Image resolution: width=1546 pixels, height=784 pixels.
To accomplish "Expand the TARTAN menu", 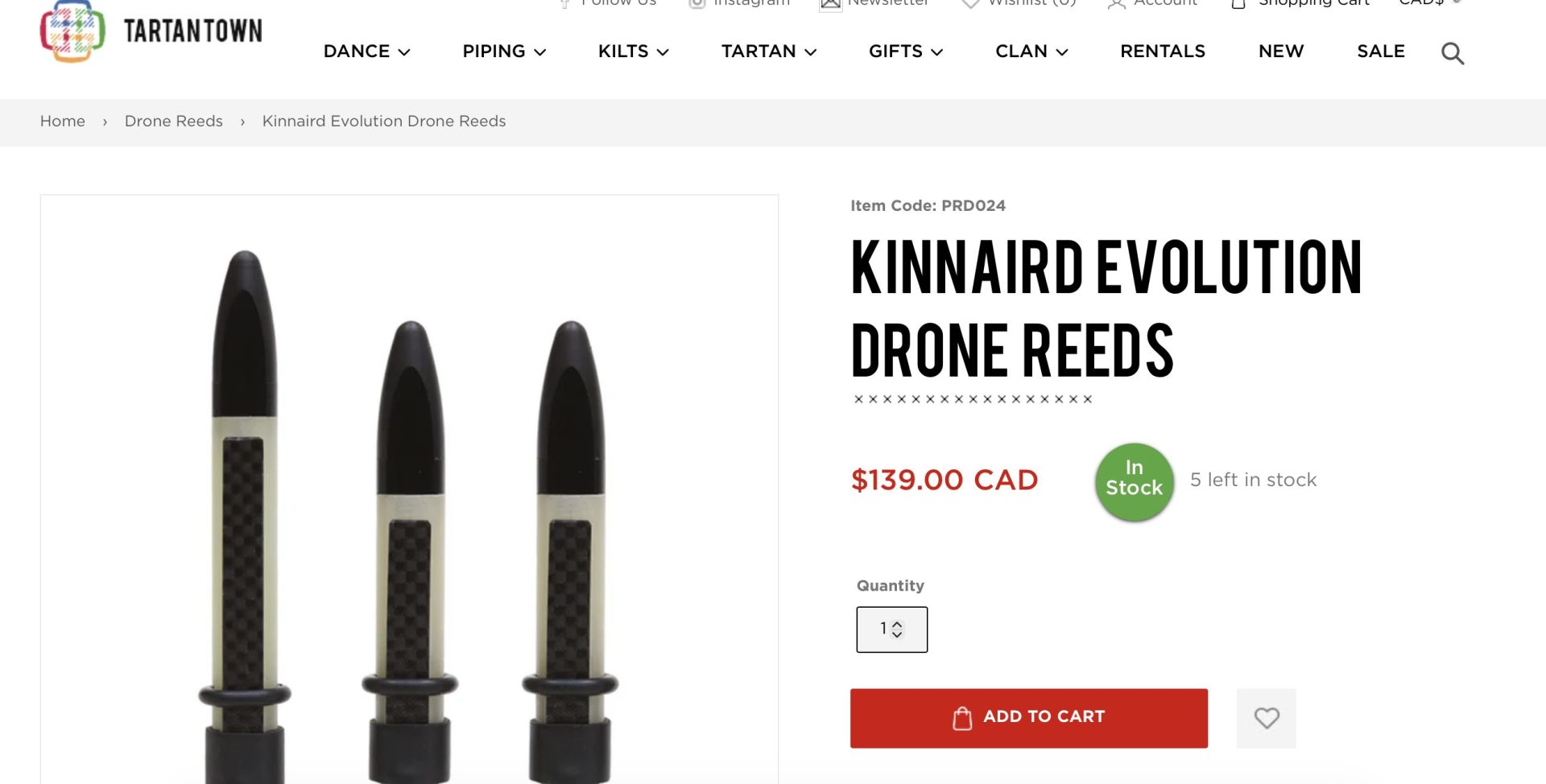I will pyautogui.click(x=768, y=52).
